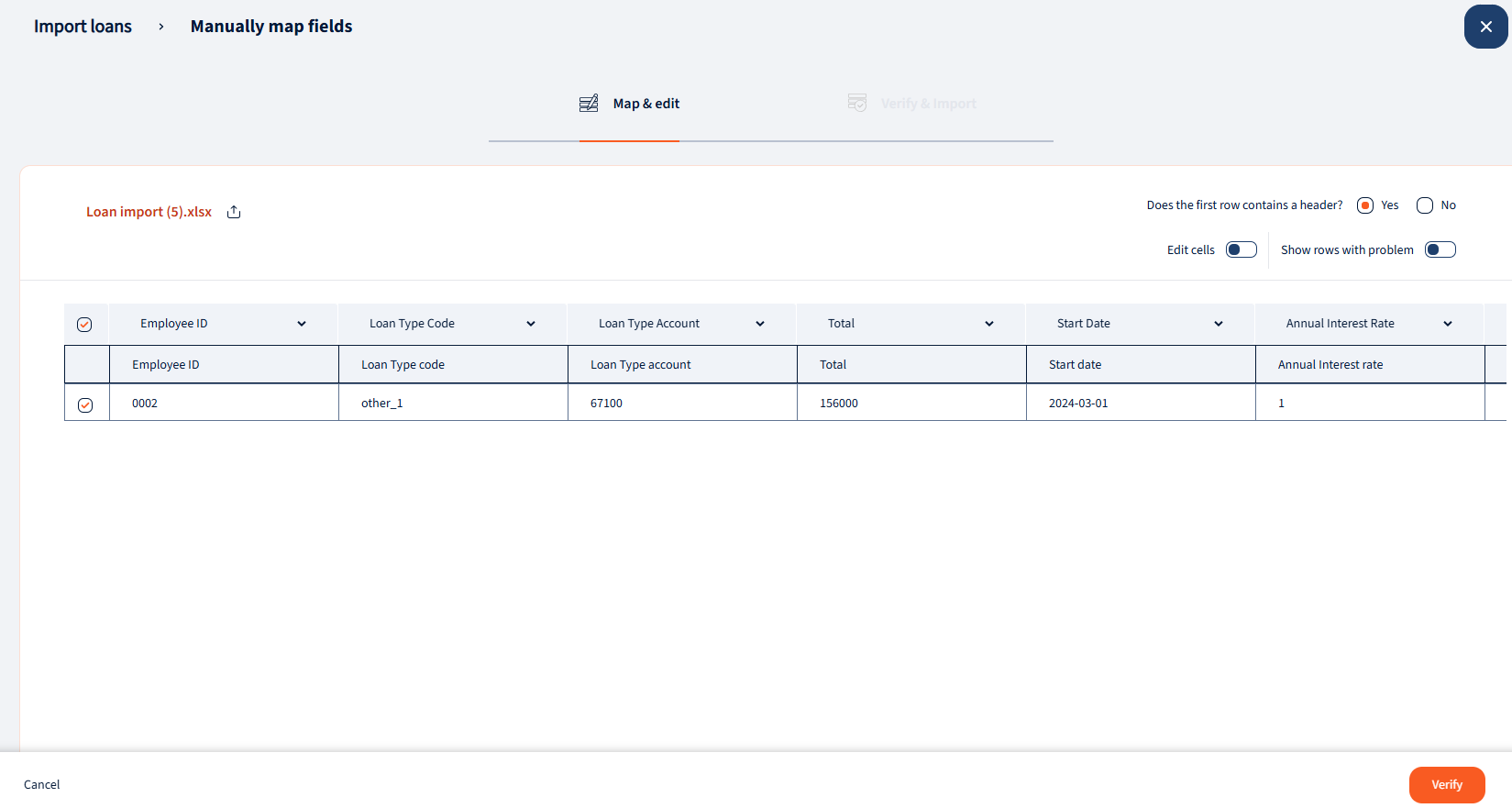The image size is (1512, 808).
Task: Enable Show rows with problem toggle
Action: click(x=1440, y=250)
